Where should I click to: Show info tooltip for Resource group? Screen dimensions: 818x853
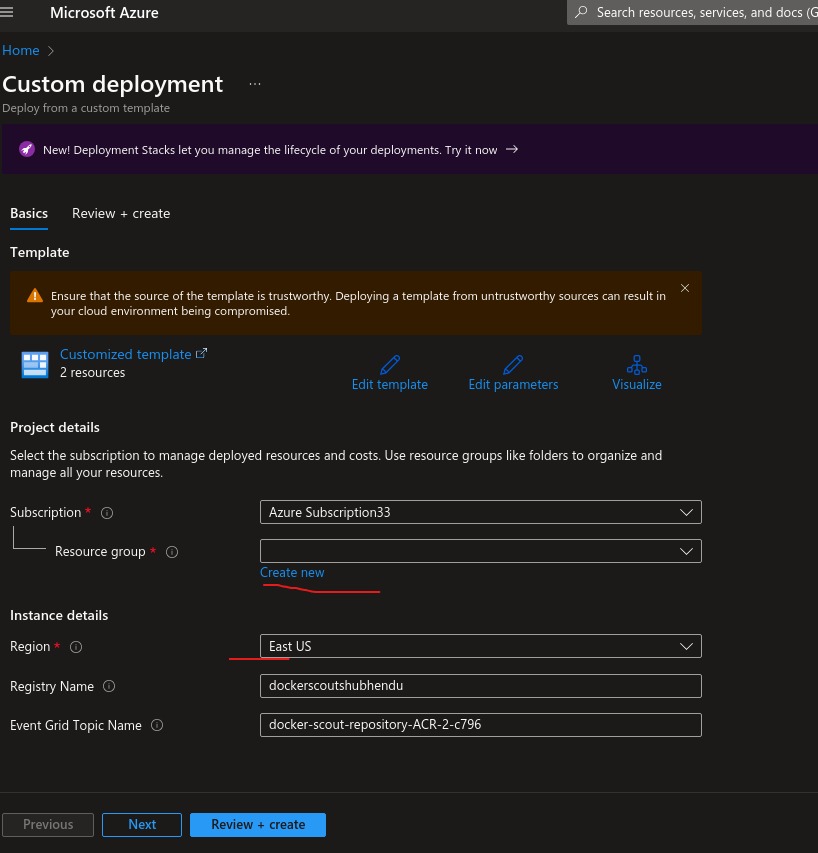[x=172, y=552]
